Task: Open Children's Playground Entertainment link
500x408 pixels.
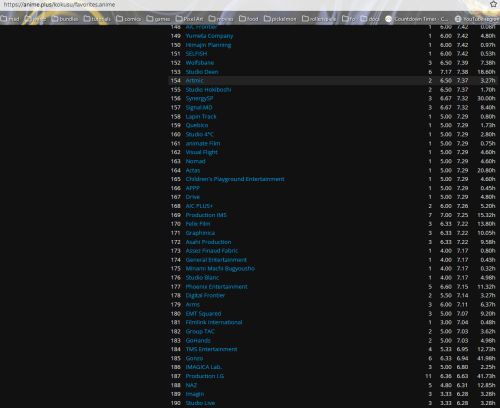Action: pos(235,179)
